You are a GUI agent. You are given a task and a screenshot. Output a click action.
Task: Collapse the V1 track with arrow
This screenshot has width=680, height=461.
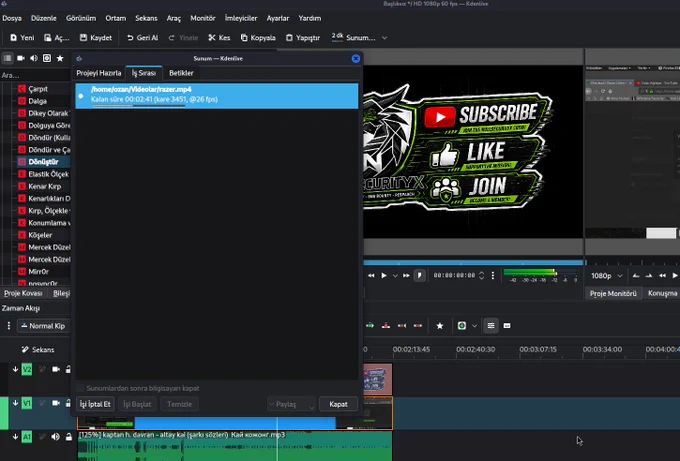pyautogui.click(x=15, y=403)
